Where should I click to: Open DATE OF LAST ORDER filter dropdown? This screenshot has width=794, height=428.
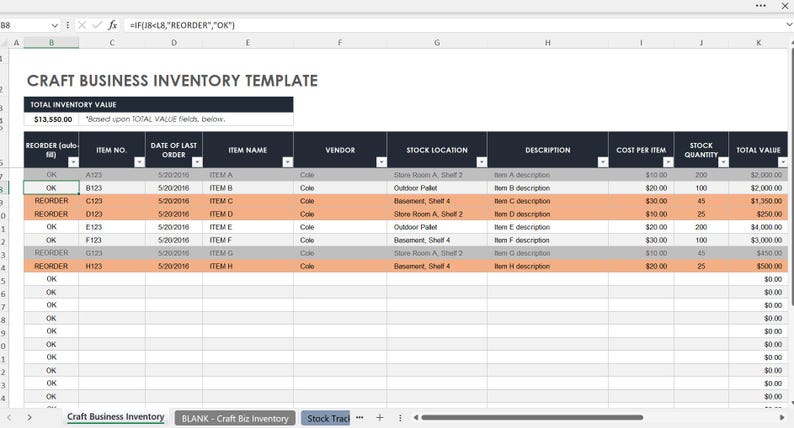[x=197, y=162]
